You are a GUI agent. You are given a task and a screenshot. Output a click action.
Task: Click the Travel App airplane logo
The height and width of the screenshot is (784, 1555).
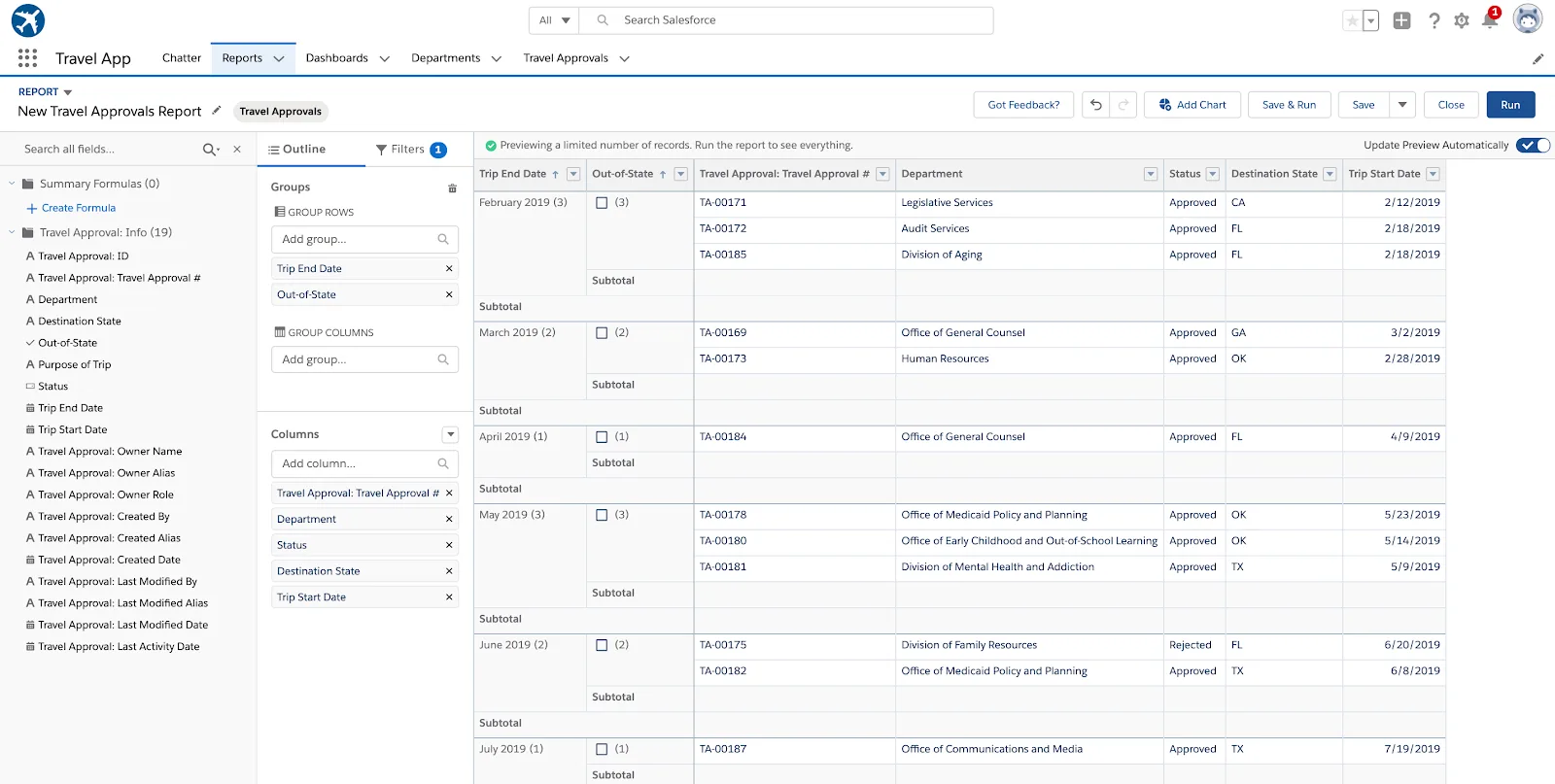pyautogui.click(x=28, y=20)
